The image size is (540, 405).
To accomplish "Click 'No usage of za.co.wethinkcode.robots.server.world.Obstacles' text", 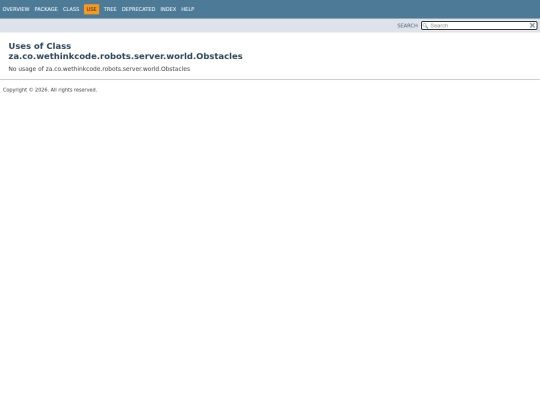I will tap(99, 69).
